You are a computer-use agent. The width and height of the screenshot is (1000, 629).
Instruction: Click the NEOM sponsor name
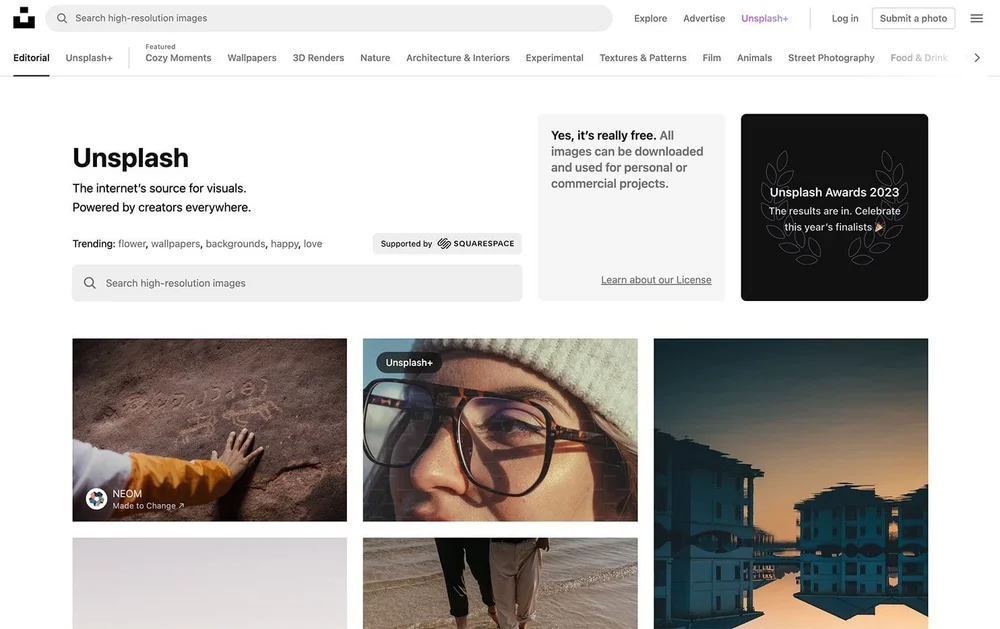tap(127, 494)
